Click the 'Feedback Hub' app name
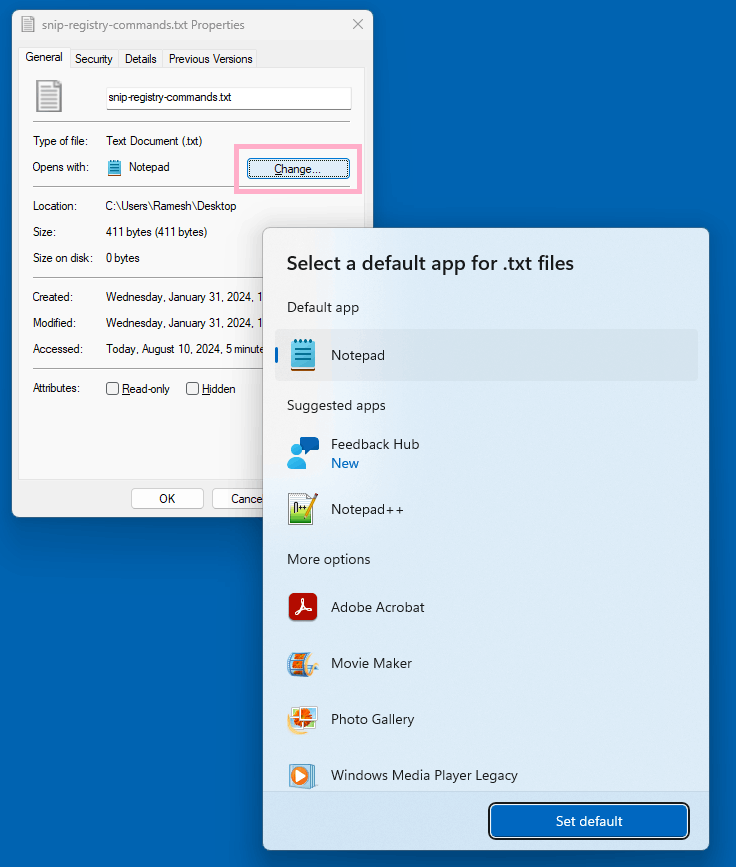Viewport: 736px width, 867px height. 375,444
